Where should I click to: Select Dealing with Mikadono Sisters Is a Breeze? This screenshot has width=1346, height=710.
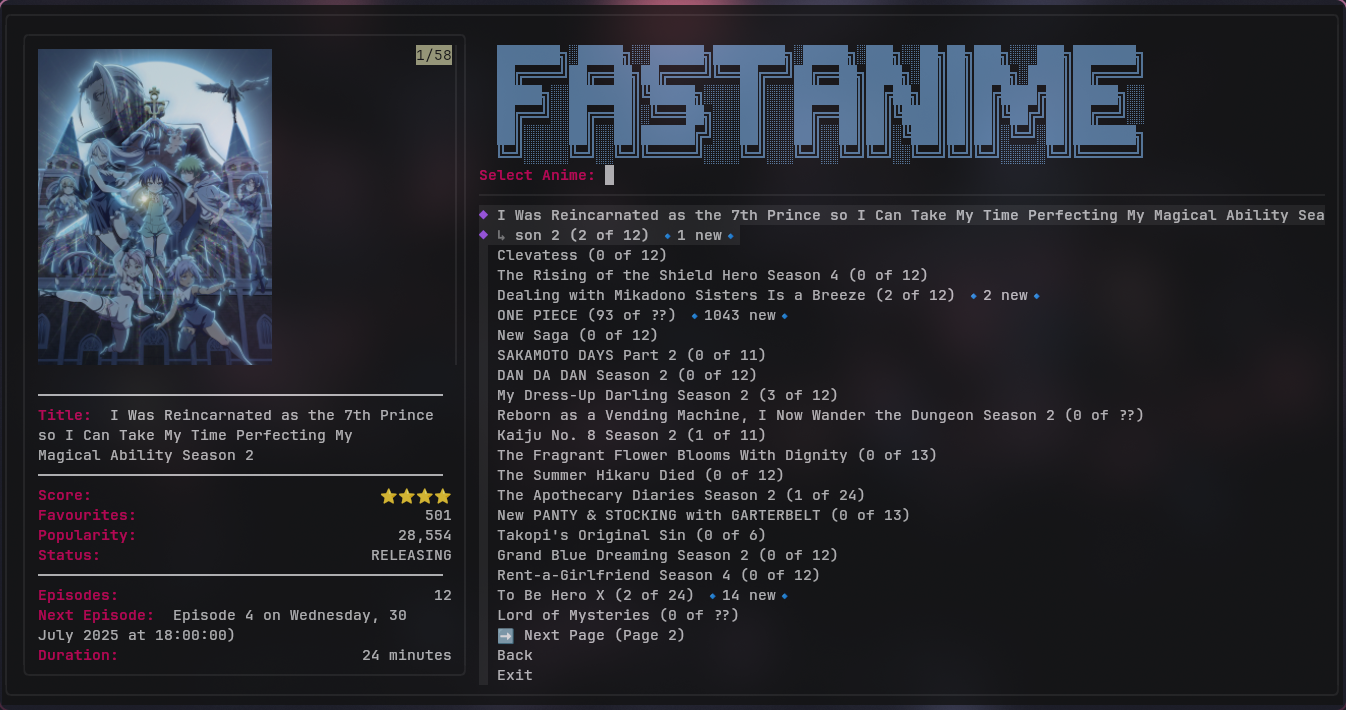tap(768, 296)
